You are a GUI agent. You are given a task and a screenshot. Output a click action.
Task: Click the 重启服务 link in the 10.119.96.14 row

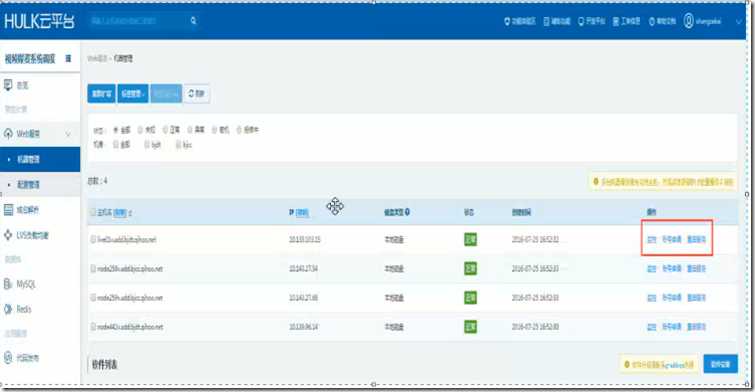coord(696,327)
